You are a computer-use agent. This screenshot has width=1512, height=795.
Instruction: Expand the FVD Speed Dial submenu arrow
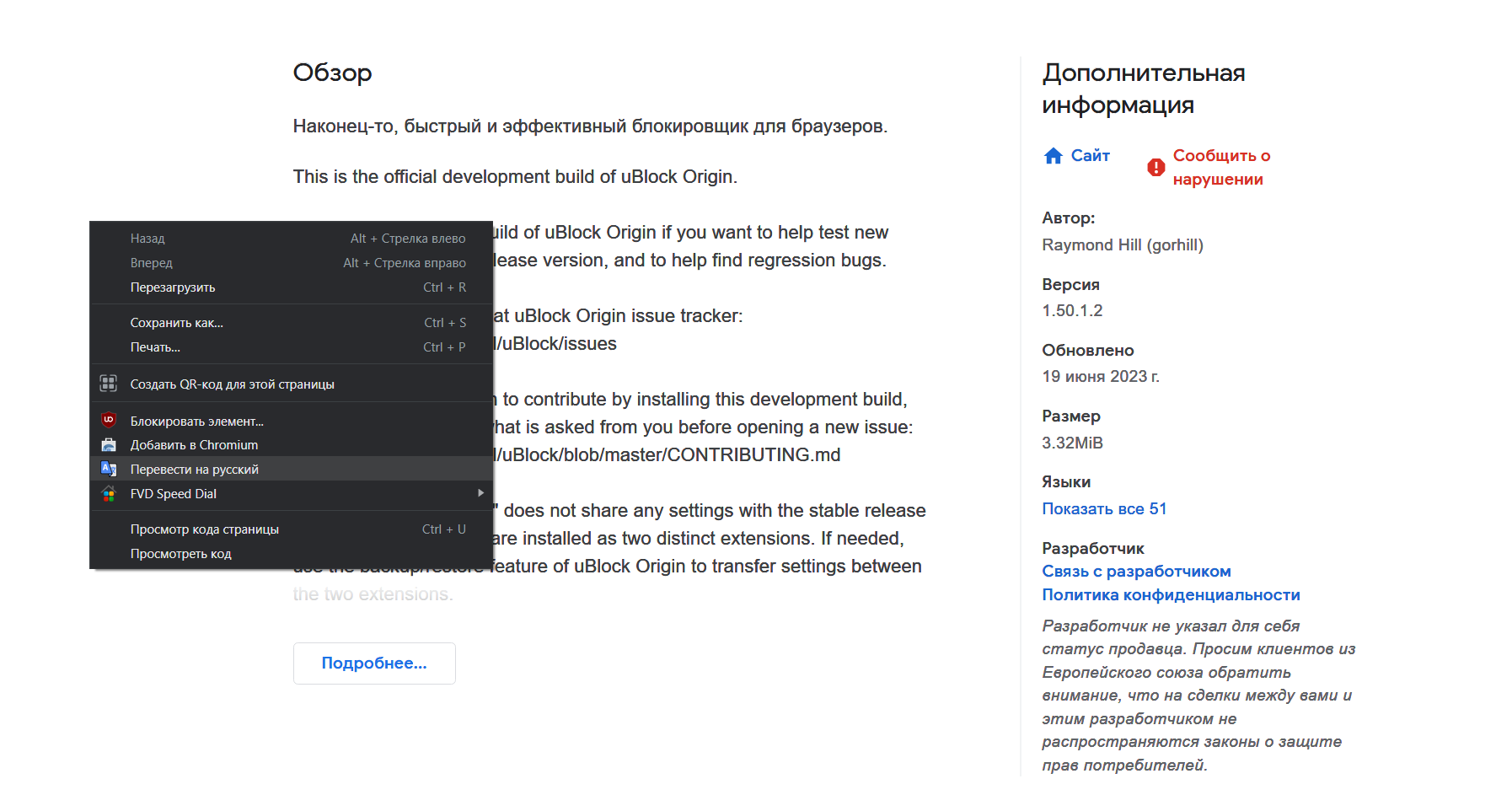(480, 493)
